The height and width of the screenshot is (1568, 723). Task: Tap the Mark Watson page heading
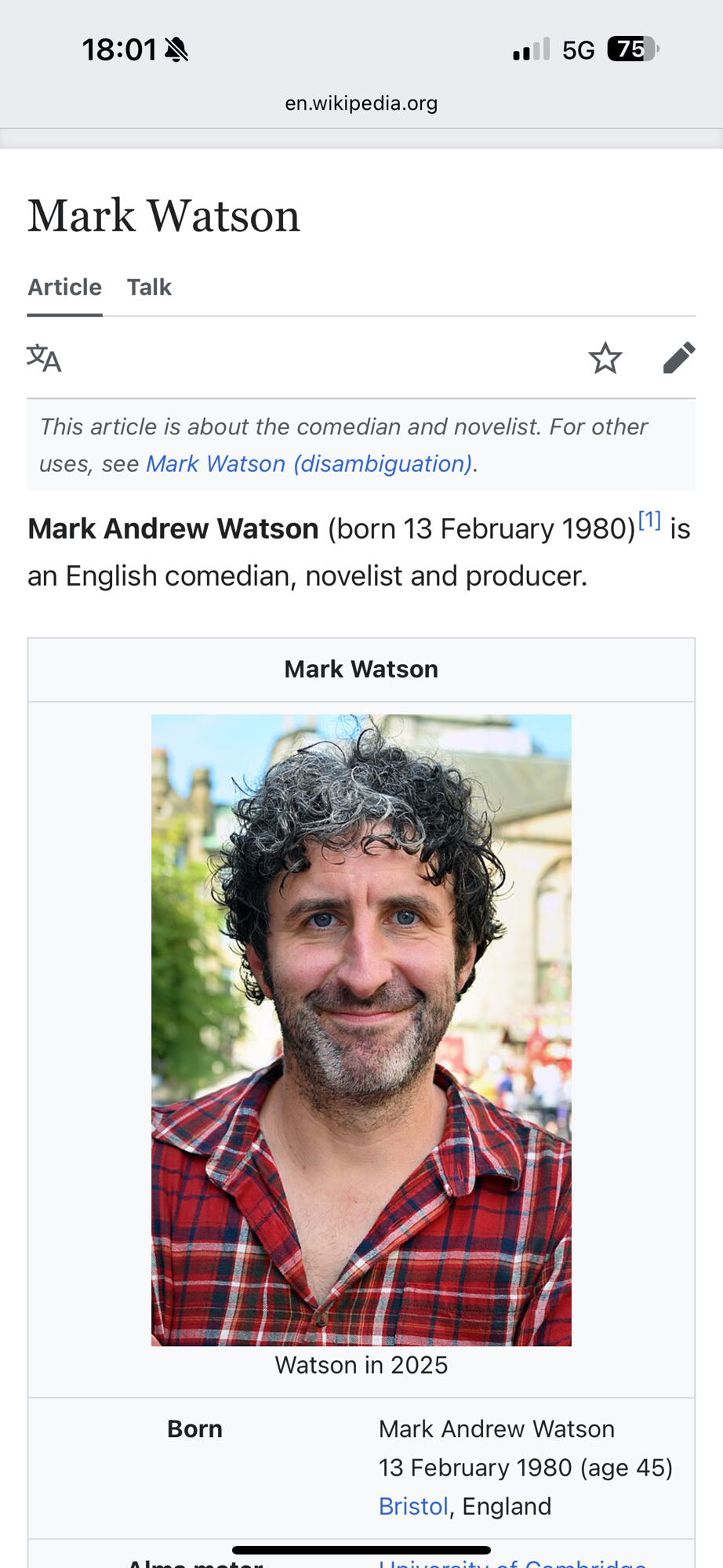164,216
